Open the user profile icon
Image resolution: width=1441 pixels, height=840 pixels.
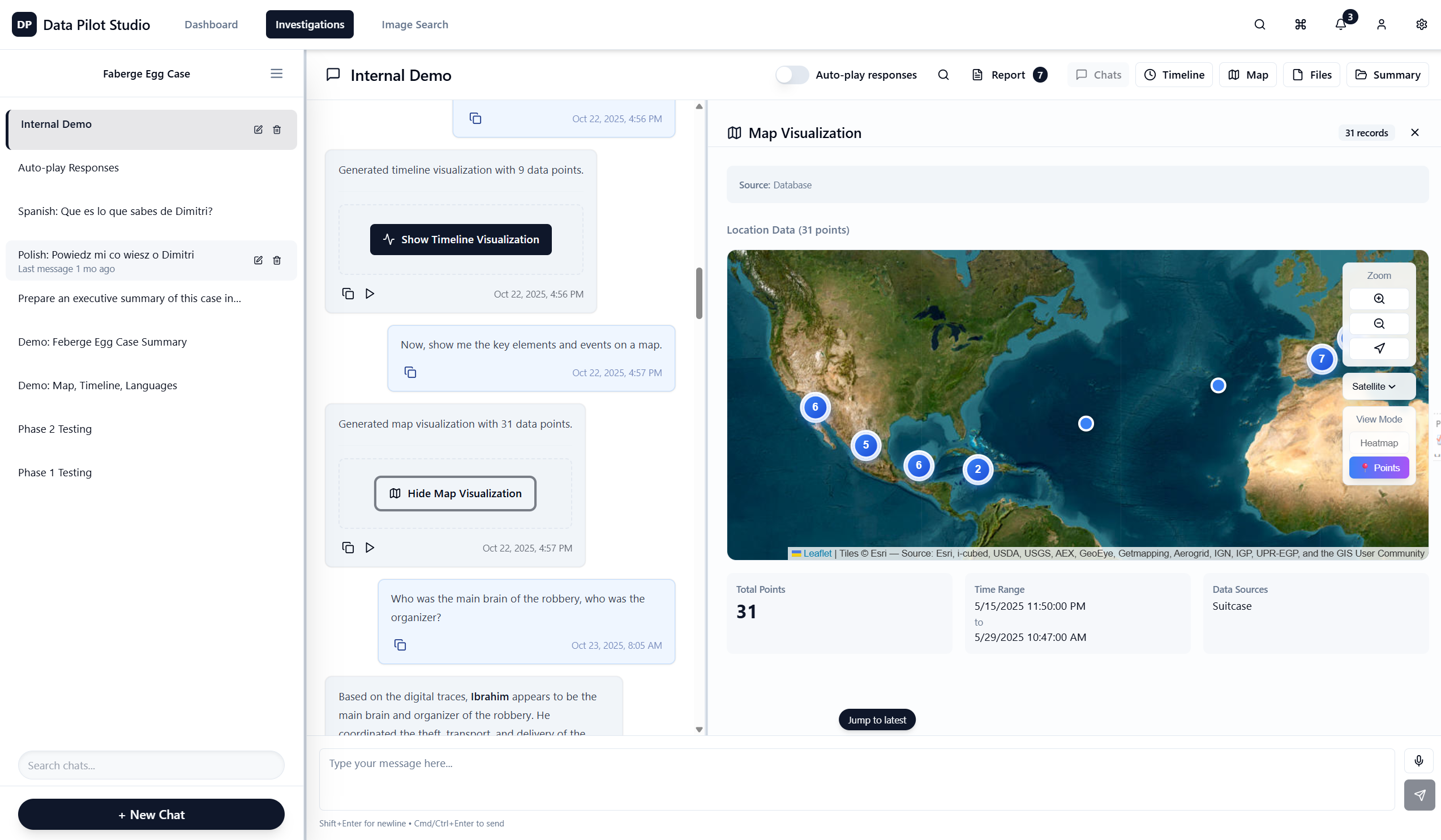1381,24
